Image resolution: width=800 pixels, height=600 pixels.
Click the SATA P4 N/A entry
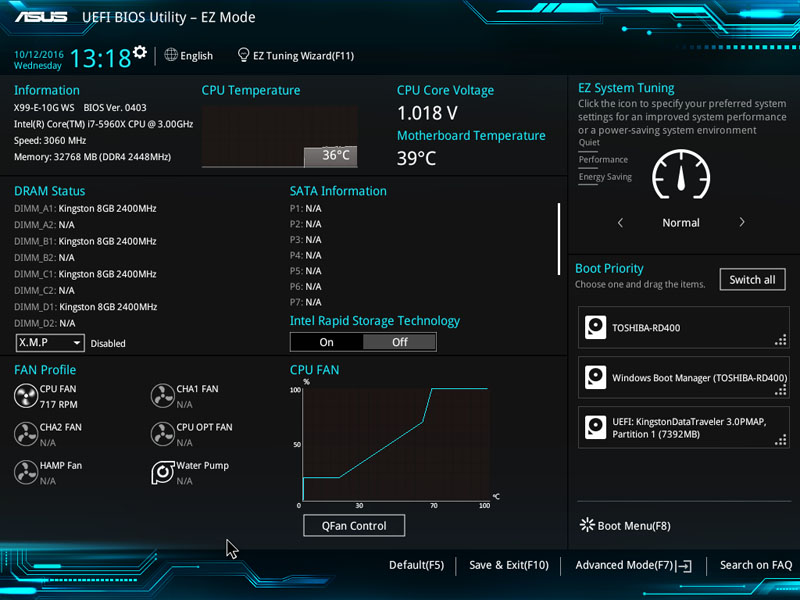pos(306,255)
